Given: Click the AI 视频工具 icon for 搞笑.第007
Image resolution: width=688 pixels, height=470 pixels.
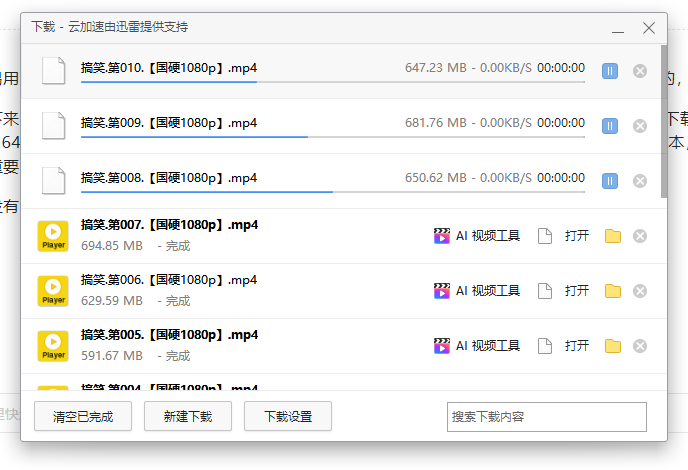Looking at the screenshot, I should [x=441, y=236].
